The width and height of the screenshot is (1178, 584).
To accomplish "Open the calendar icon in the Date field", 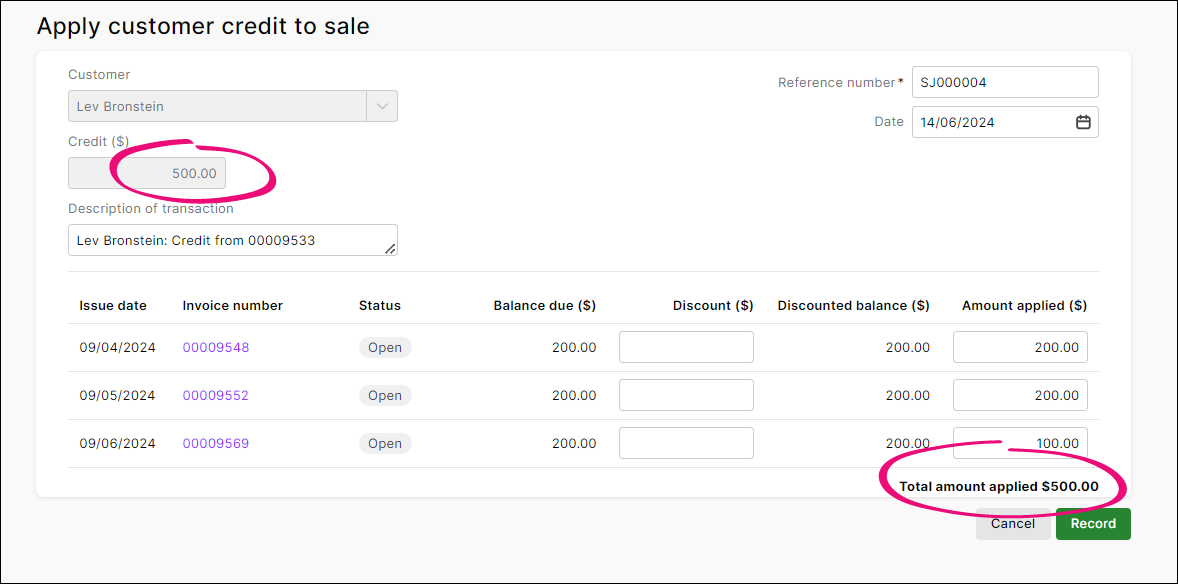I will (1082, 121).
